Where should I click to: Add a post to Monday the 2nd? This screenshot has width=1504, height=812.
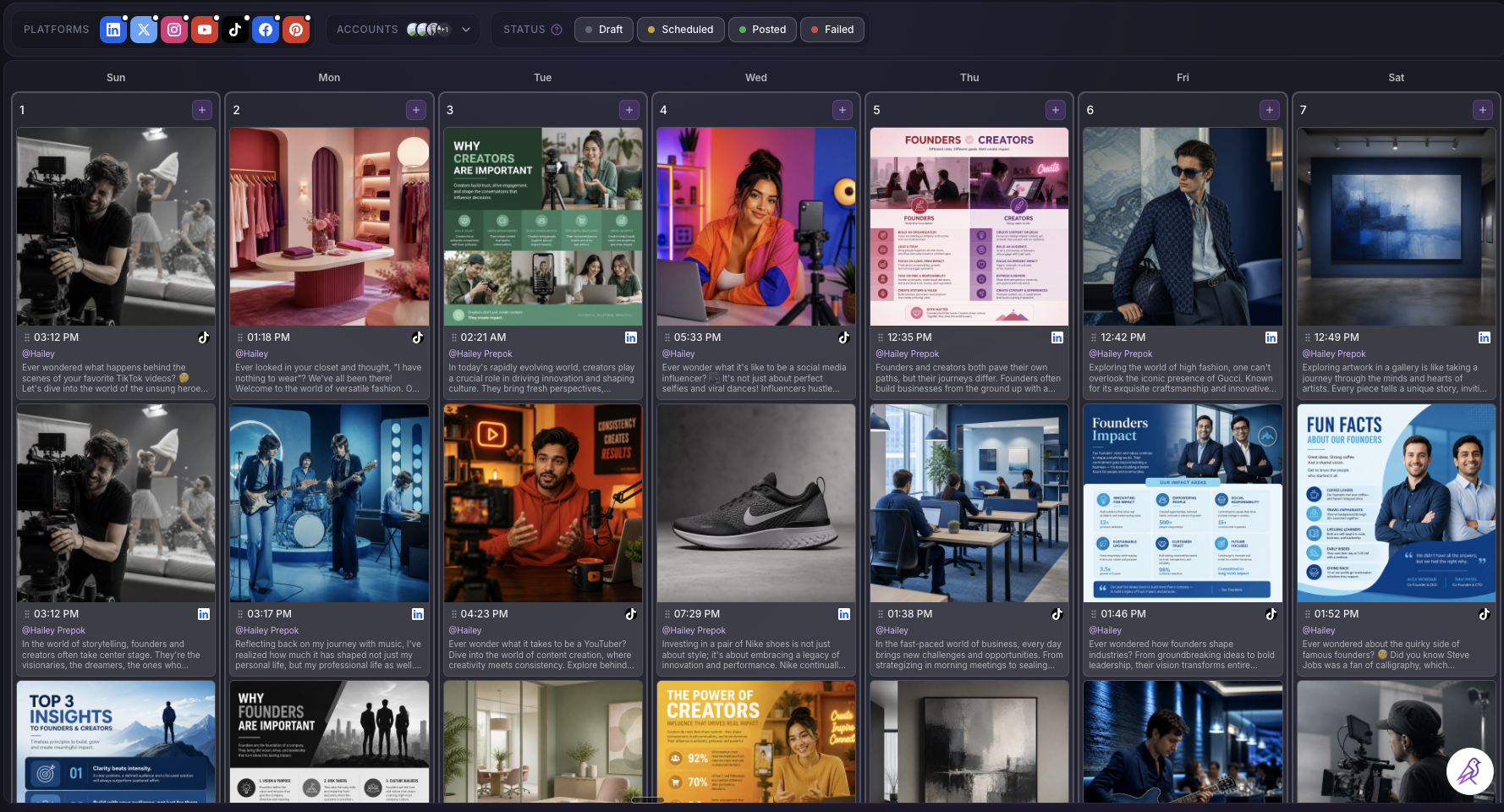coord(415,110)
